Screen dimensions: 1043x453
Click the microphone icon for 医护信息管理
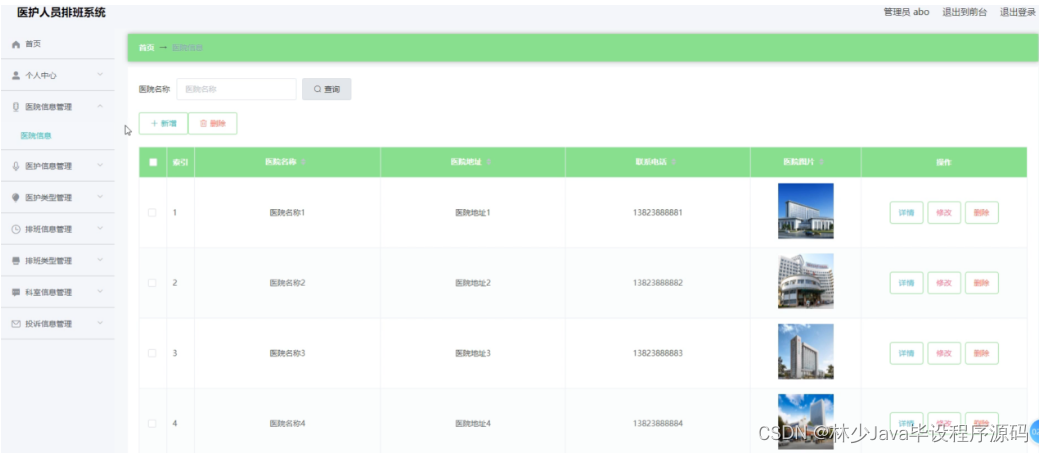click(x=16, y=166)
